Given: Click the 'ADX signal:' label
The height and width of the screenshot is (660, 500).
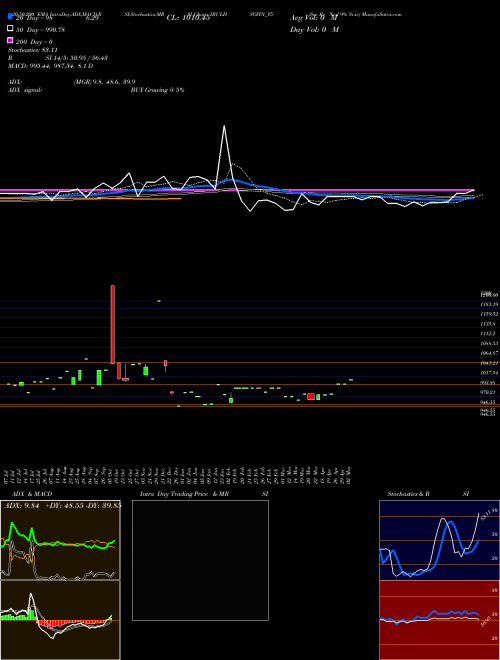Looking at the screenshot, I should click(25, 90).
